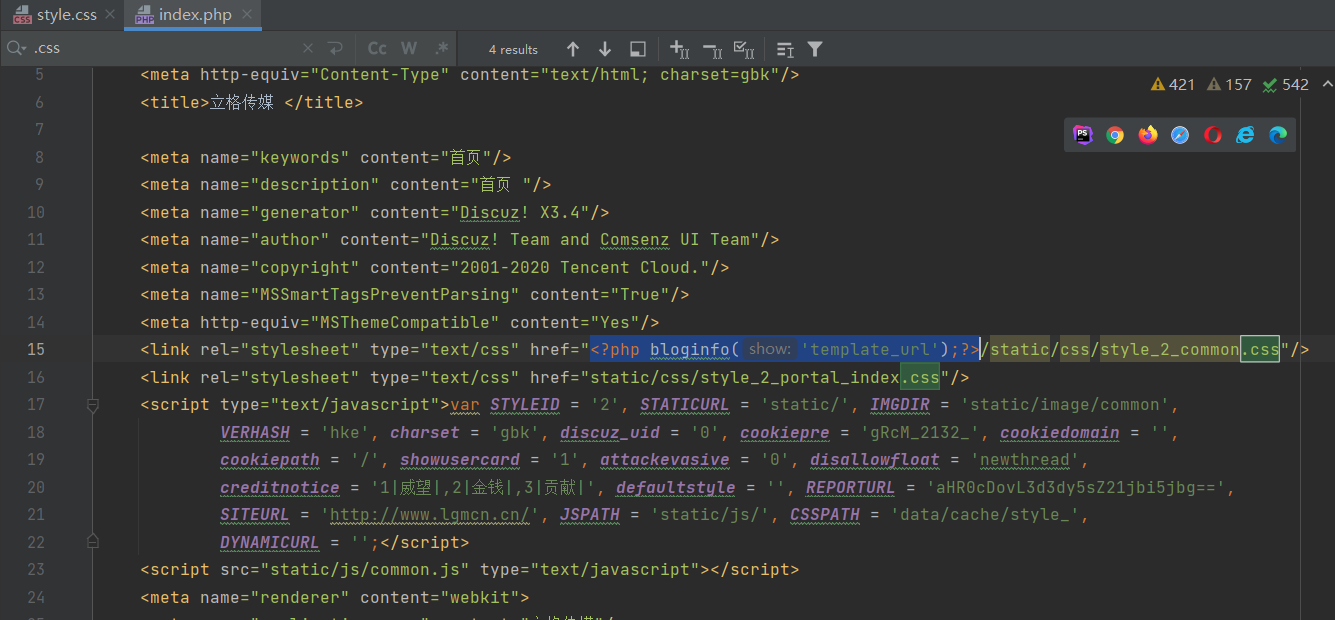Click the 421 warnings inspection indicator

tap(1173, 85)
